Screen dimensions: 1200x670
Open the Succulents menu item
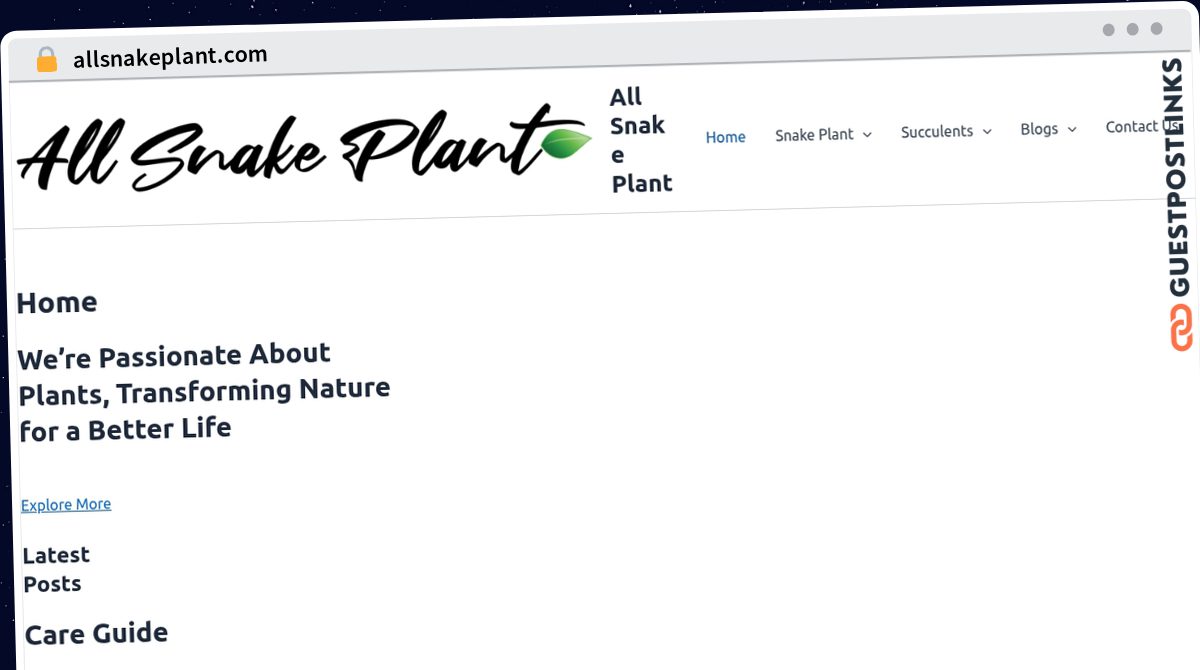pyautogui.click(x=937, y=131)
